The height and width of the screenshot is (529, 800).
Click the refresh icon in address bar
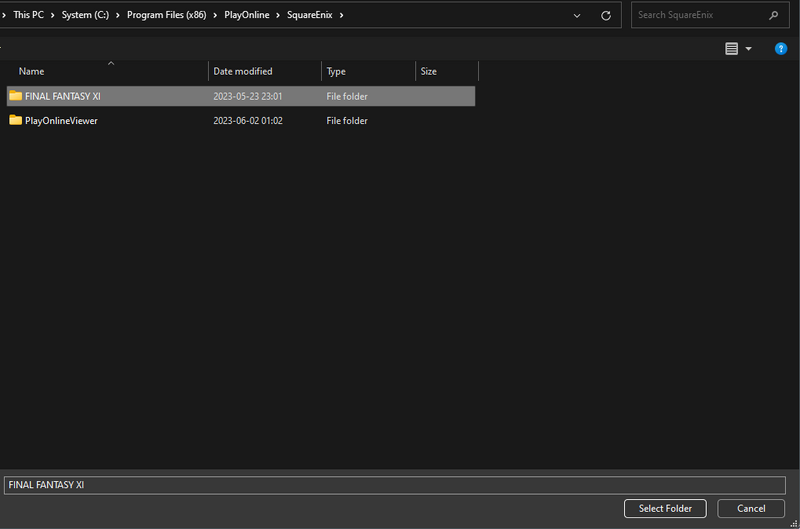click(606, 16)
